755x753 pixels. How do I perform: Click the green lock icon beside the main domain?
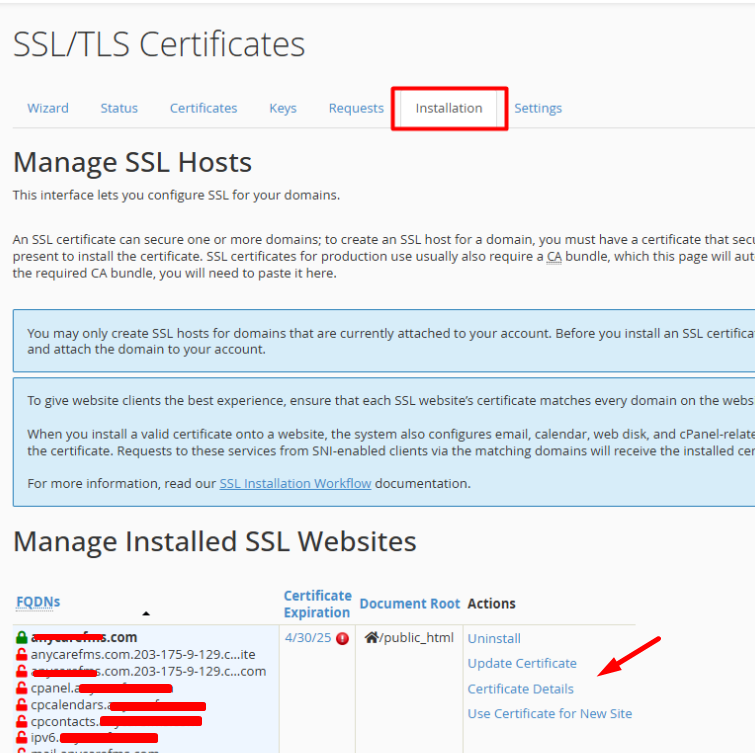22,637
